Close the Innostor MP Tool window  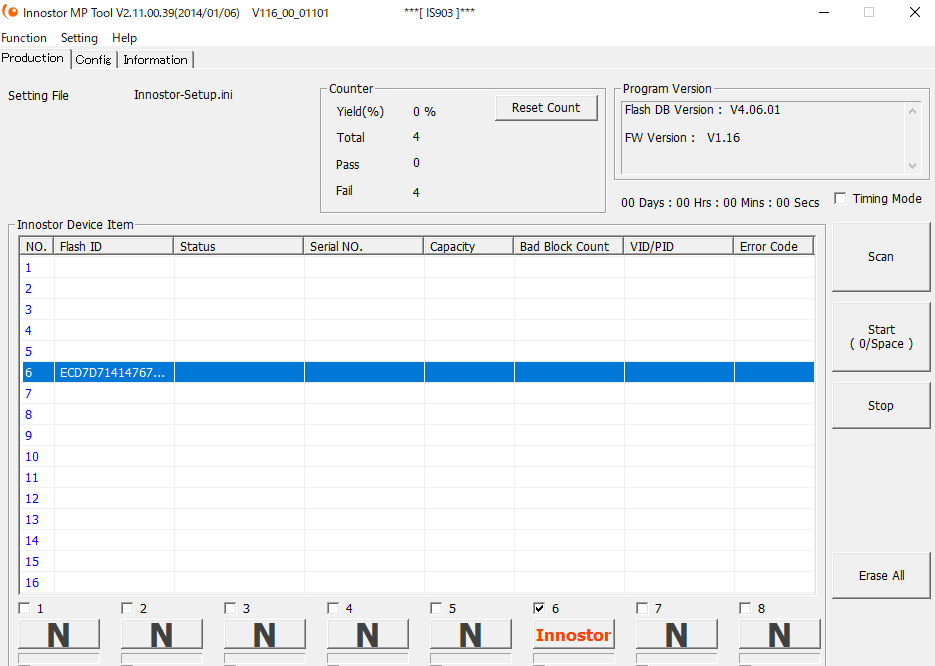tap(915, 12)
